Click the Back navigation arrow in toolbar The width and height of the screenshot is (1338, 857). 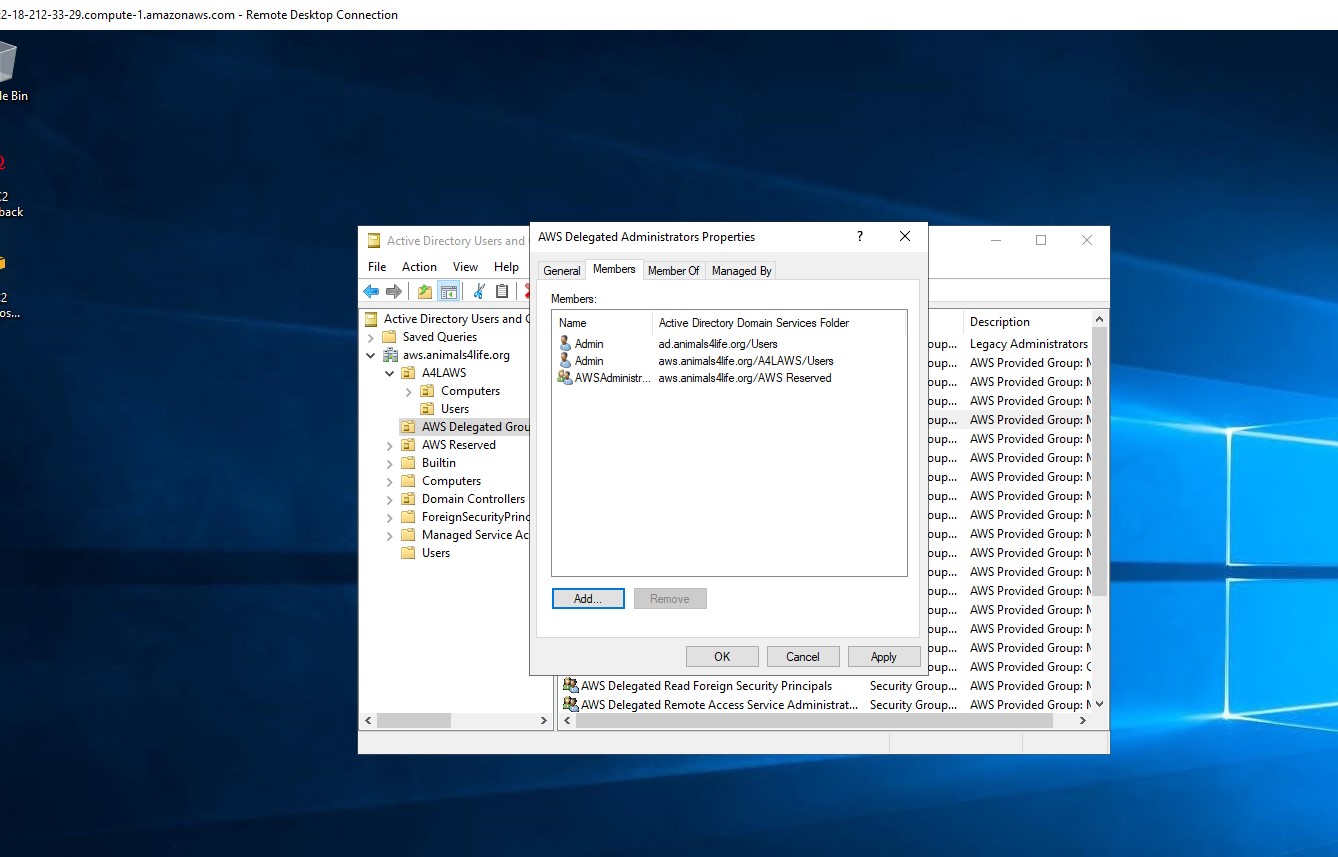[x=371, y=291]
